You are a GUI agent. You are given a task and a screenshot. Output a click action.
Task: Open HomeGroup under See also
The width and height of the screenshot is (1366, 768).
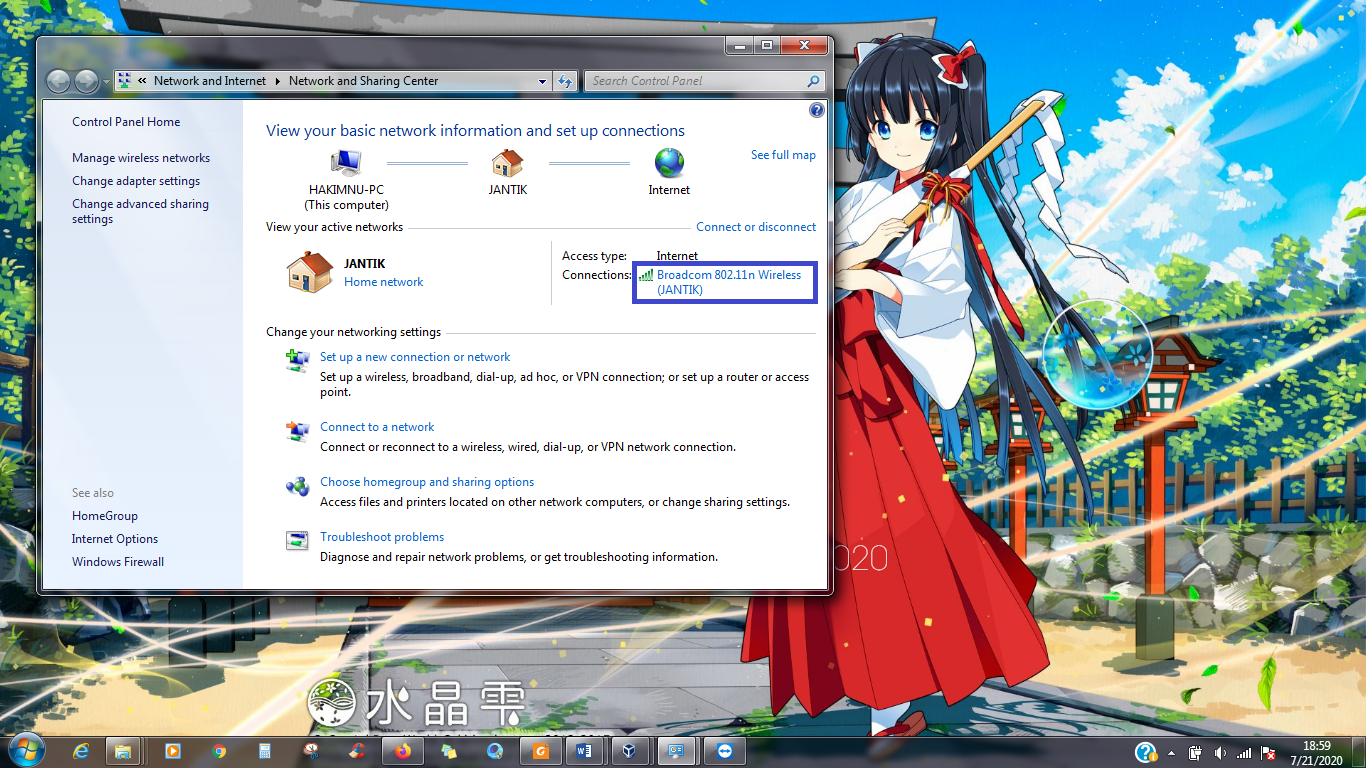pyautogui.click(x=105, y=516)
